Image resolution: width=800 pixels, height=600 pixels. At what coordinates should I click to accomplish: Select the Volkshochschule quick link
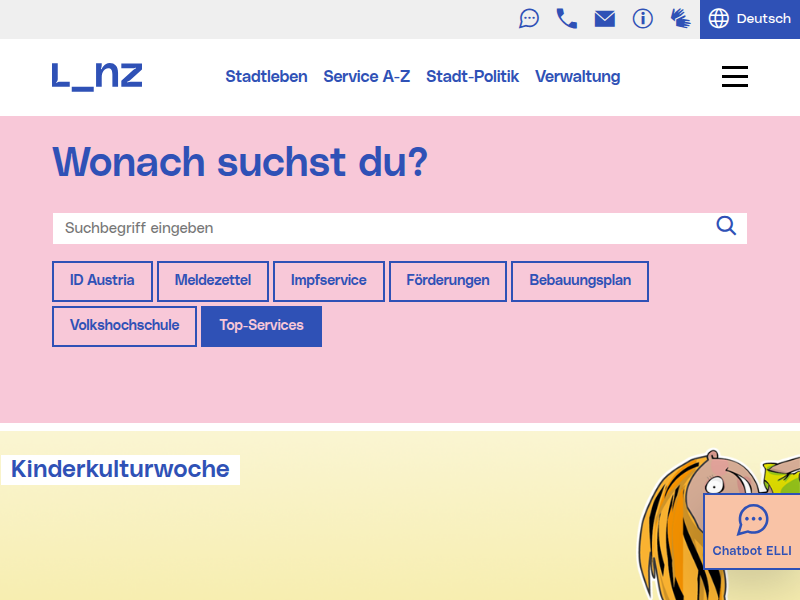pyautogui.click(x=124, y=326)
